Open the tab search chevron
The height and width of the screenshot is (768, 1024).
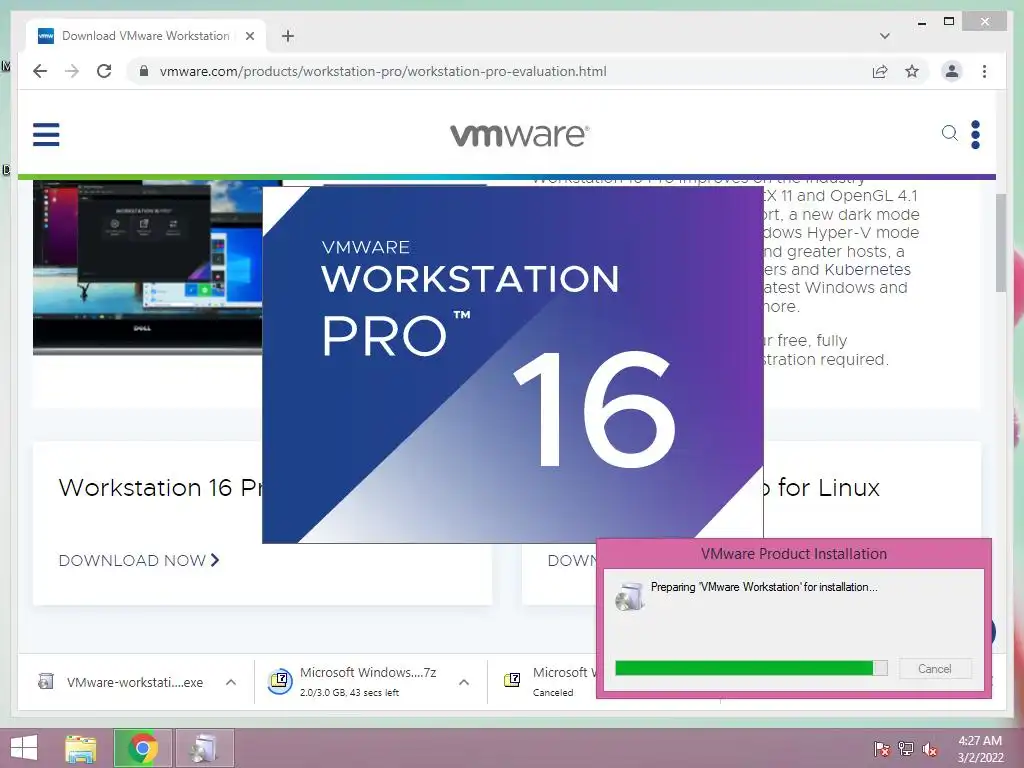point(884,36)
